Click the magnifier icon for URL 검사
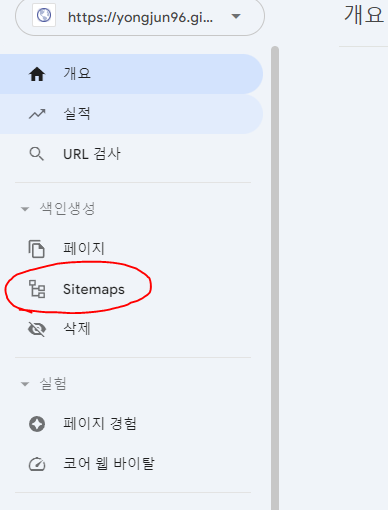 click(37, 154)
